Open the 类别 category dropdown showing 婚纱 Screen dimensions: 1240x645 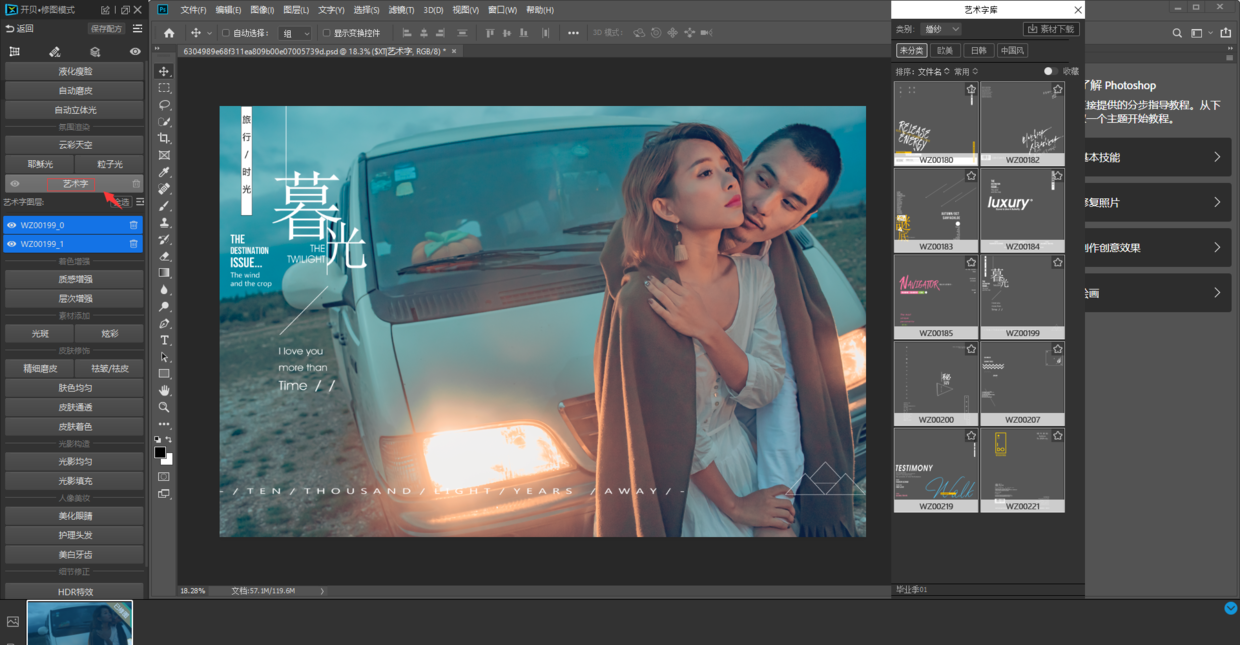(x=940, y=29)
